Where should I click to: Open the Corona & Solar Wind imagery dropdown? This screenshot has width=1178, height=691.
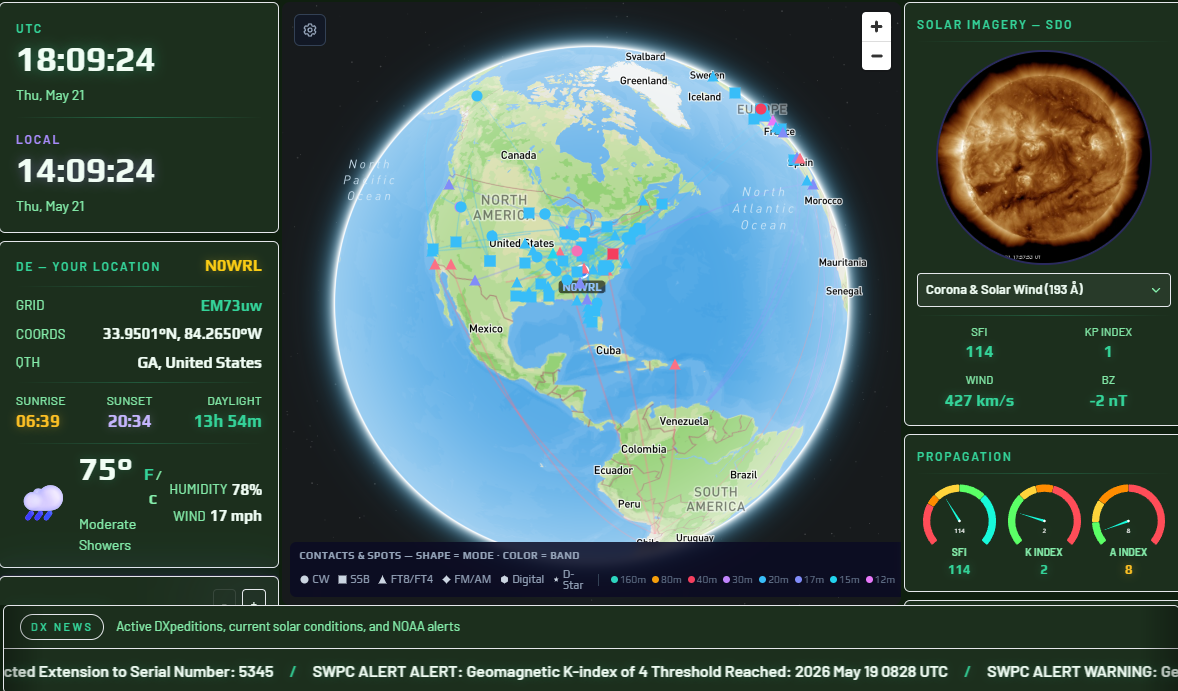point(1044,290)
